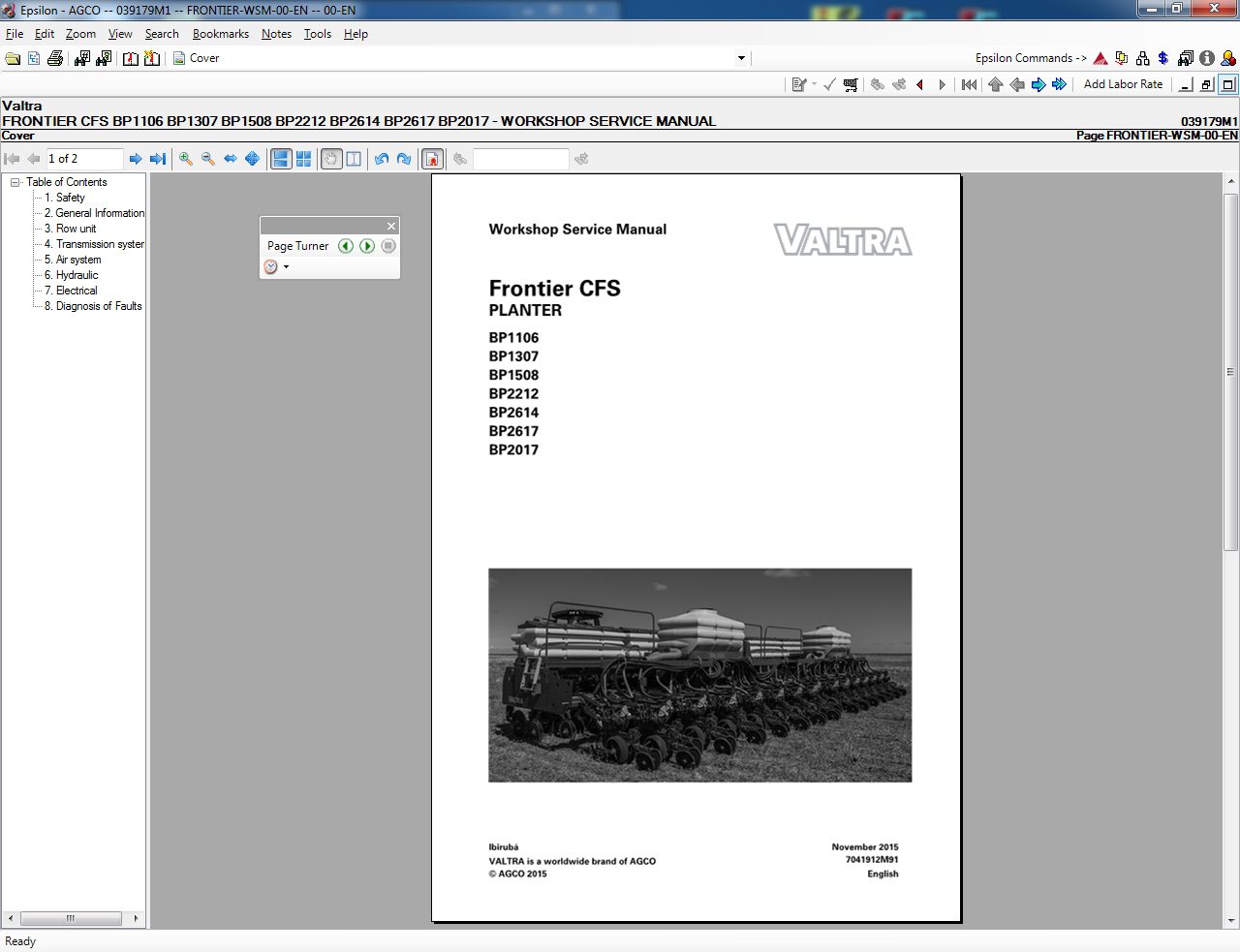Screen dimensions: 1240x952
Task: Click the print icon
Action: click(x=55, y=58)
